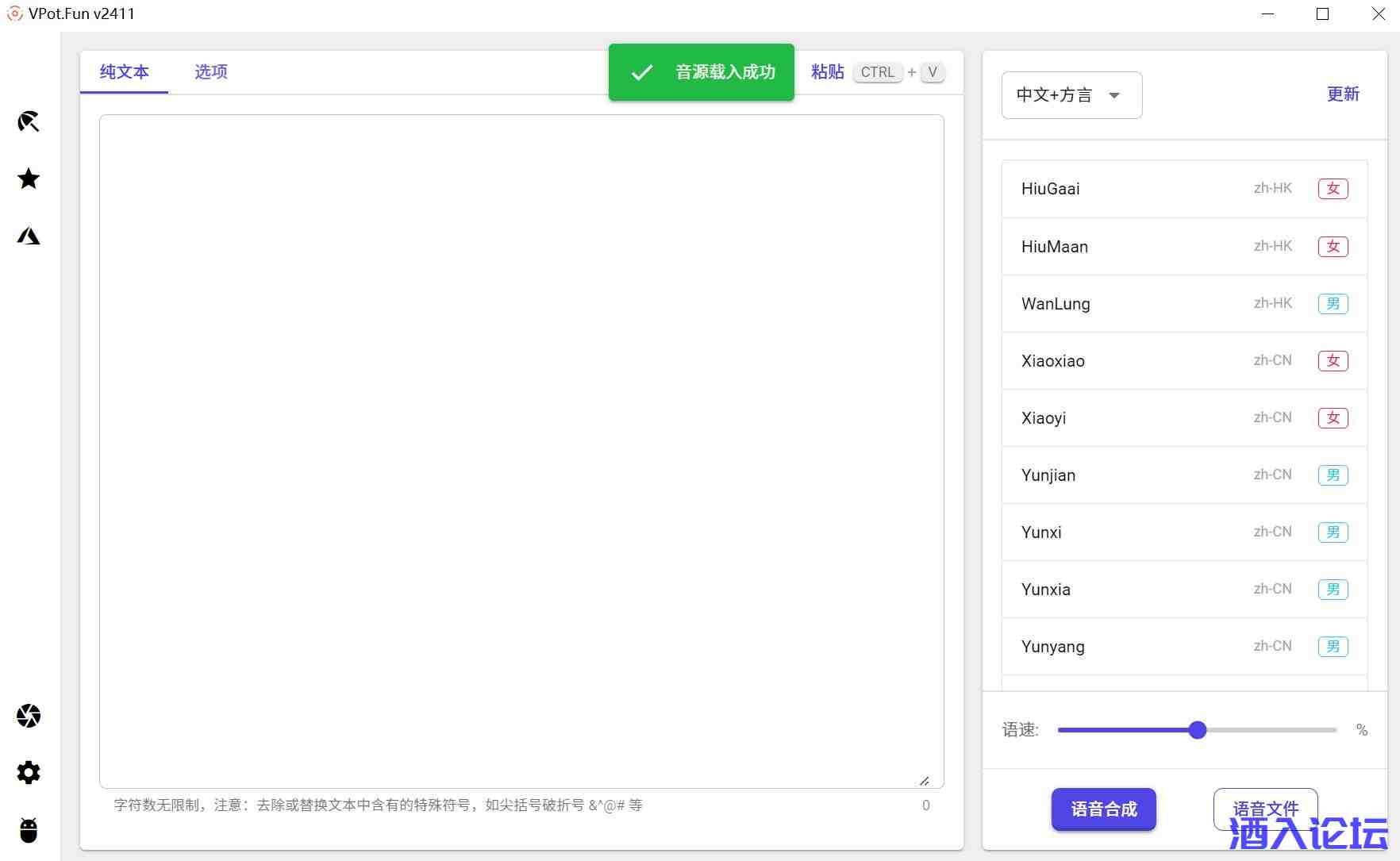The image size is (1400, 861).
Task: Open settings via the gear icon
Action: (29, 773)
